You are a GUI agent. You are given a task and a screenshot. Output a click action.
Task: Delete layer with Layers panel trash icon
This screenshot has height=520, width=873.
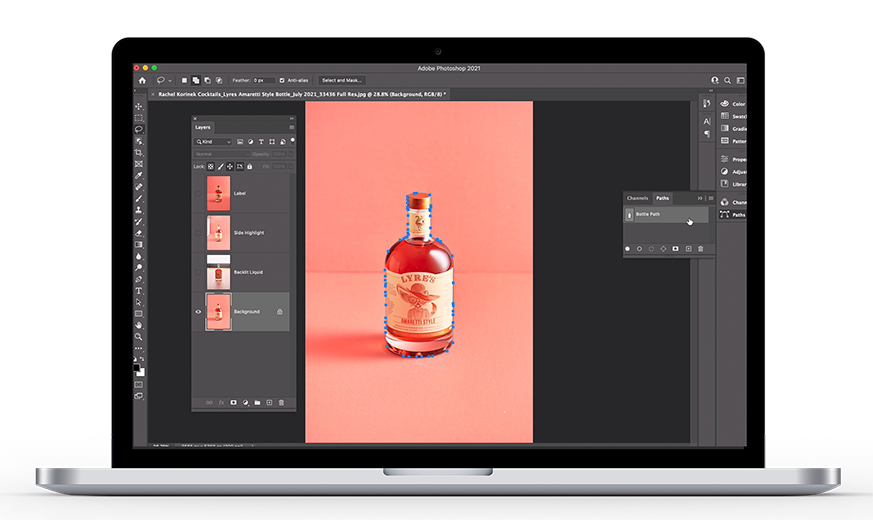281,403
